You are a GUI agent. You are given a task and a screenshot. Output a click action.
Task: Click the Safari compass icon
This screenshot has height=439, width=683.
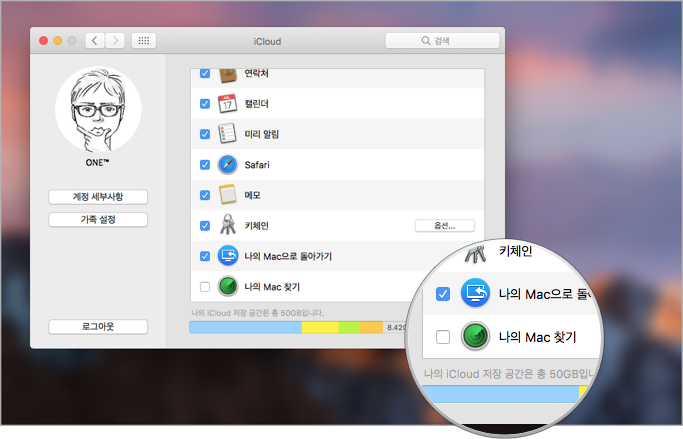(228, 165)
